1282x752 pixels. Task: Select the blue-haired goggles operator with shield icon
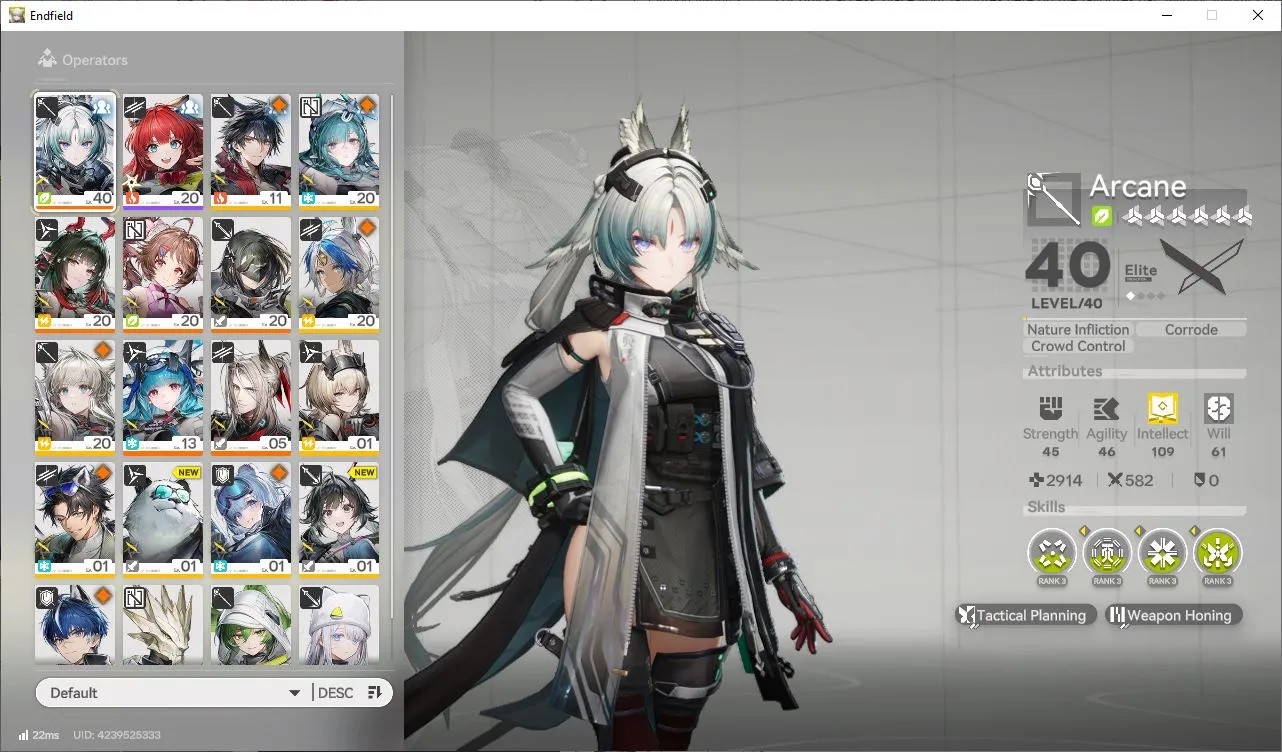tap(251, 520)
